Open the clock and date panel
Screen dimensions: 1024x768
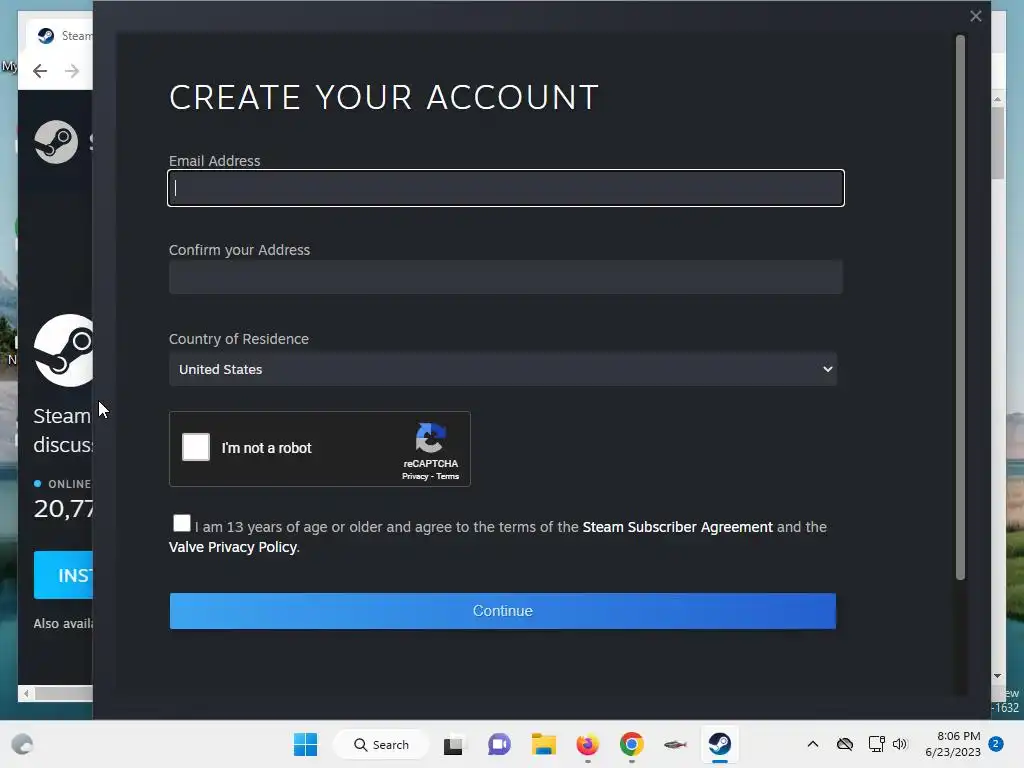[x=953, y=744]
